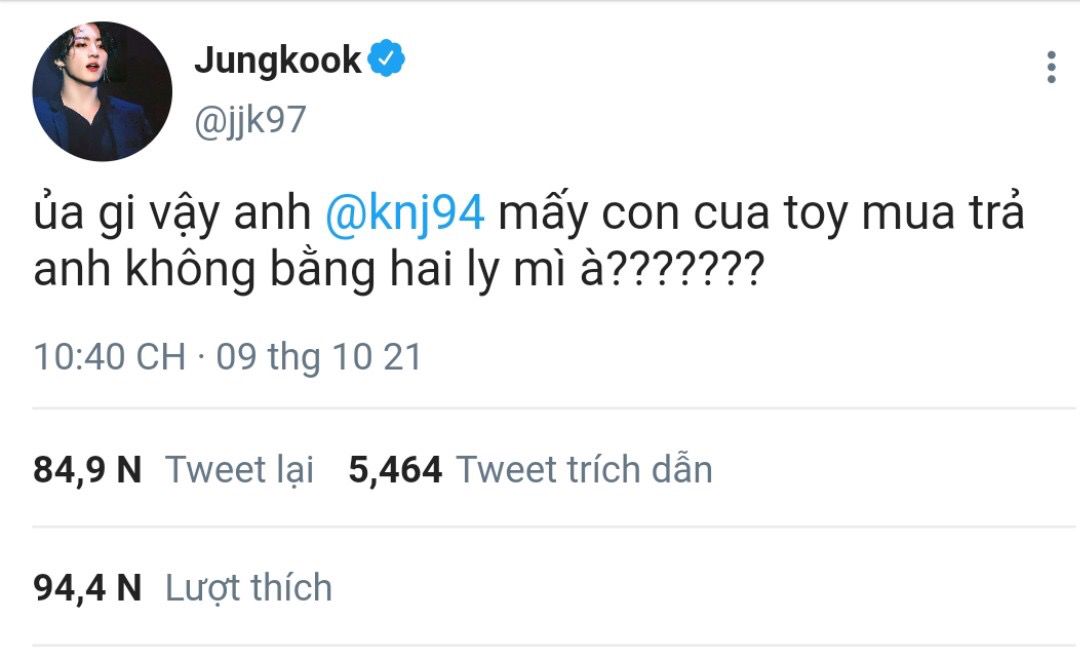1080x650 pixels.
Task: Click the date 09 thg 10 21
Action: (x=318, y=357)
